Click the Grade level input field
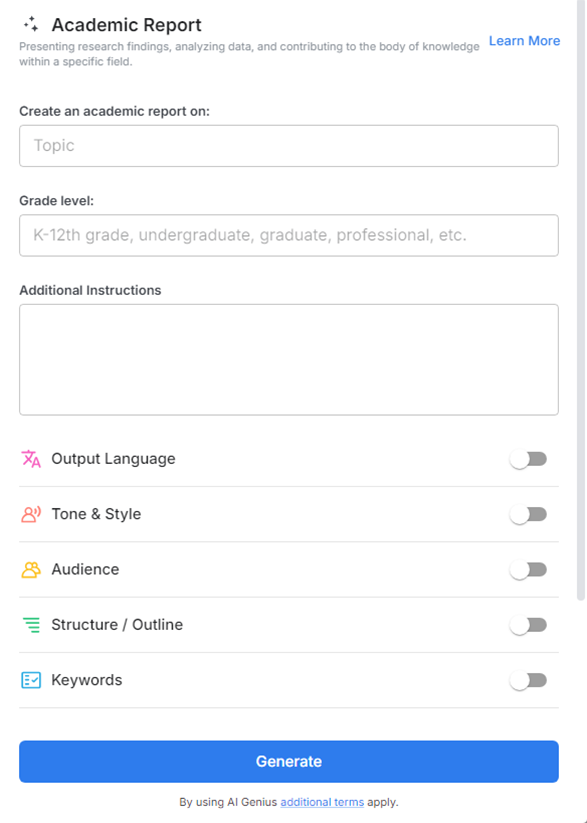 (288, 235)
